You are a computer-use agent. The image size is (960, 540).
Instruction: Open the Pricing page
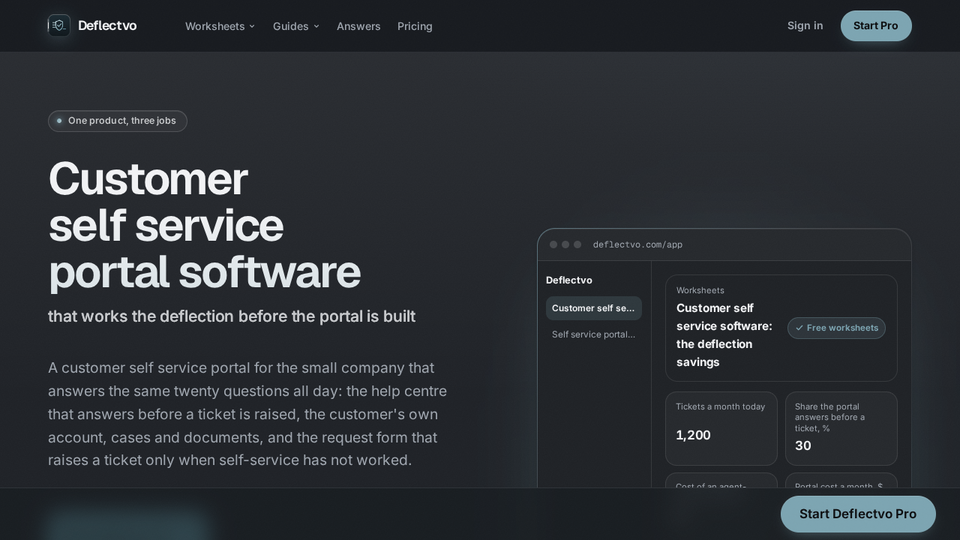tap(414, 26)
